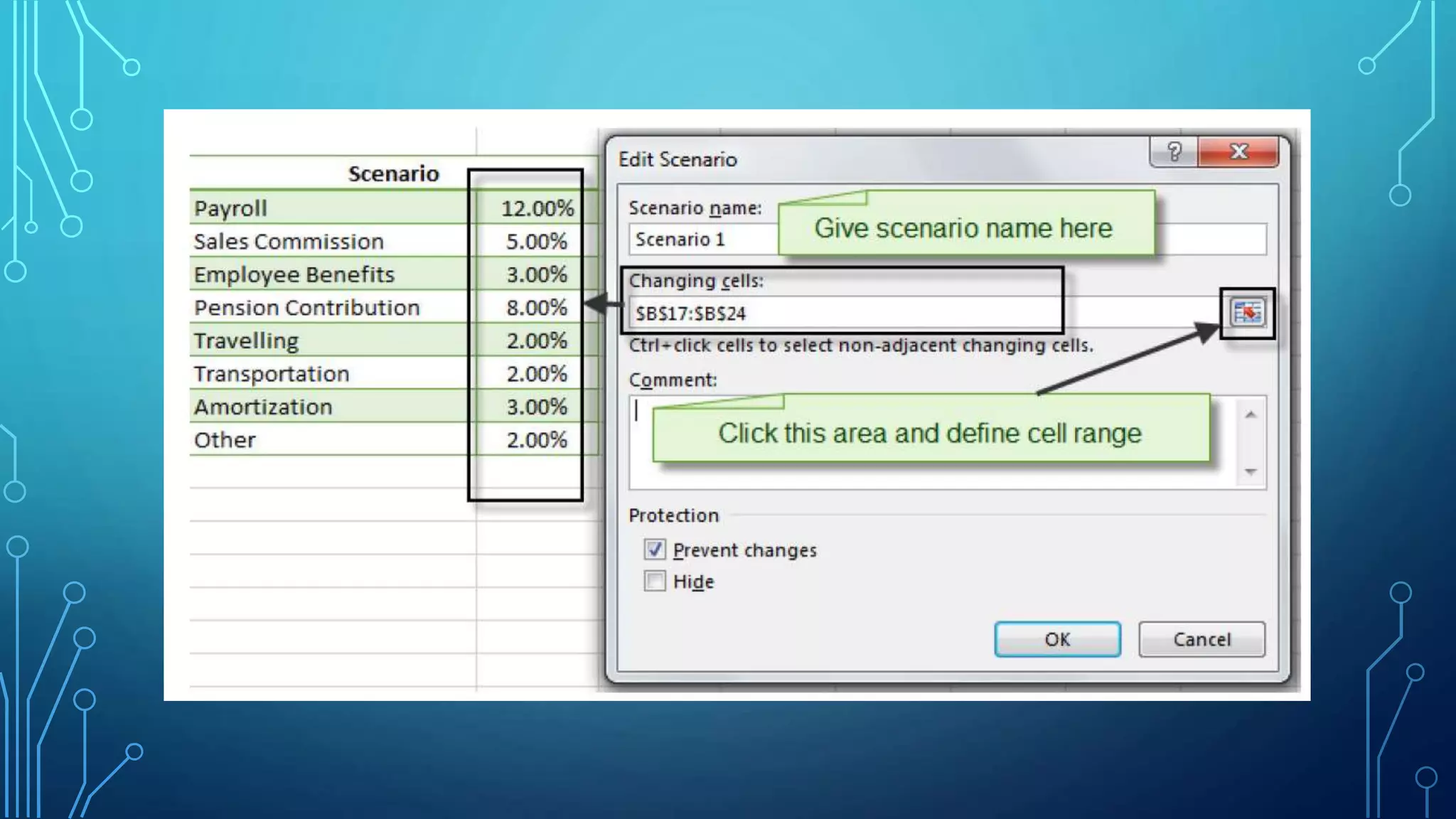Select the Other 2.00% value cell
Viewport: 1456px width, 819px height.
pos(536,440)
